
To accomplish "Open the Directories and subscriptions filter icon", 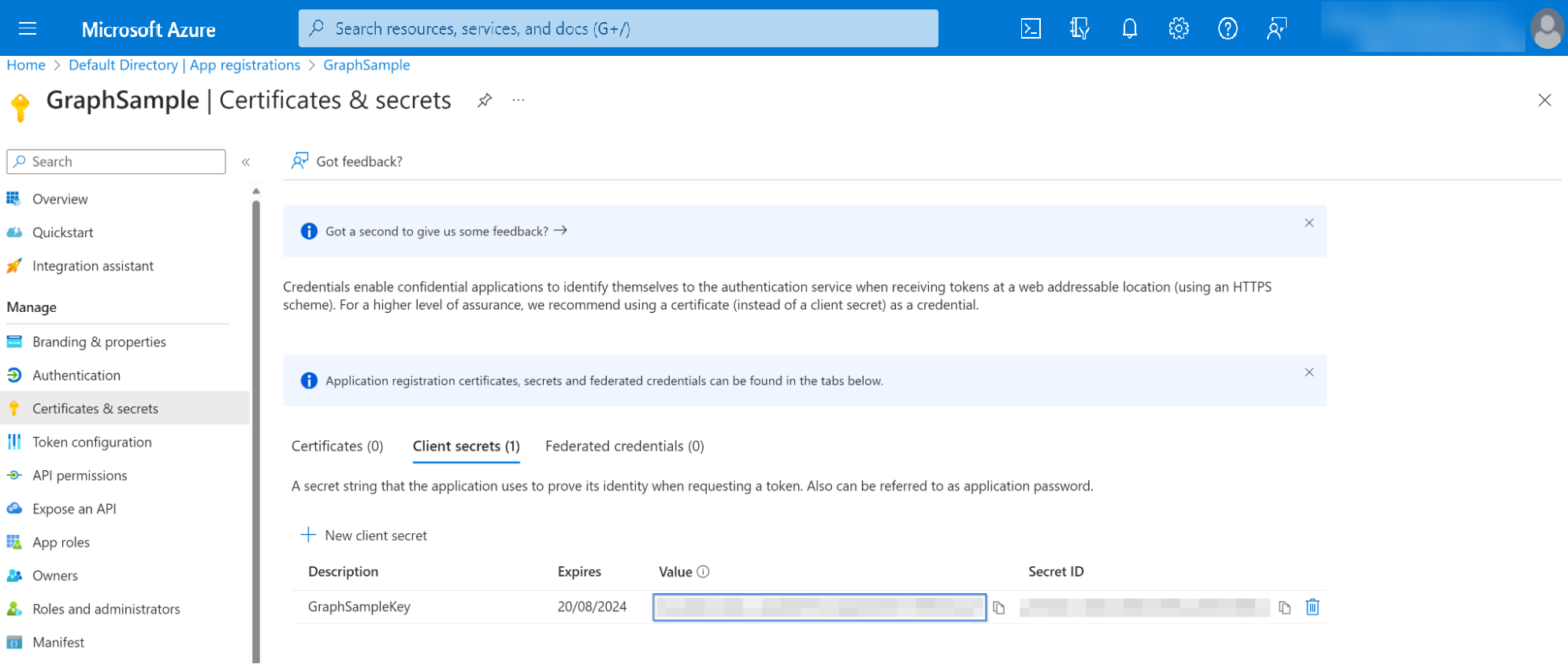I will click(1079, 29).
